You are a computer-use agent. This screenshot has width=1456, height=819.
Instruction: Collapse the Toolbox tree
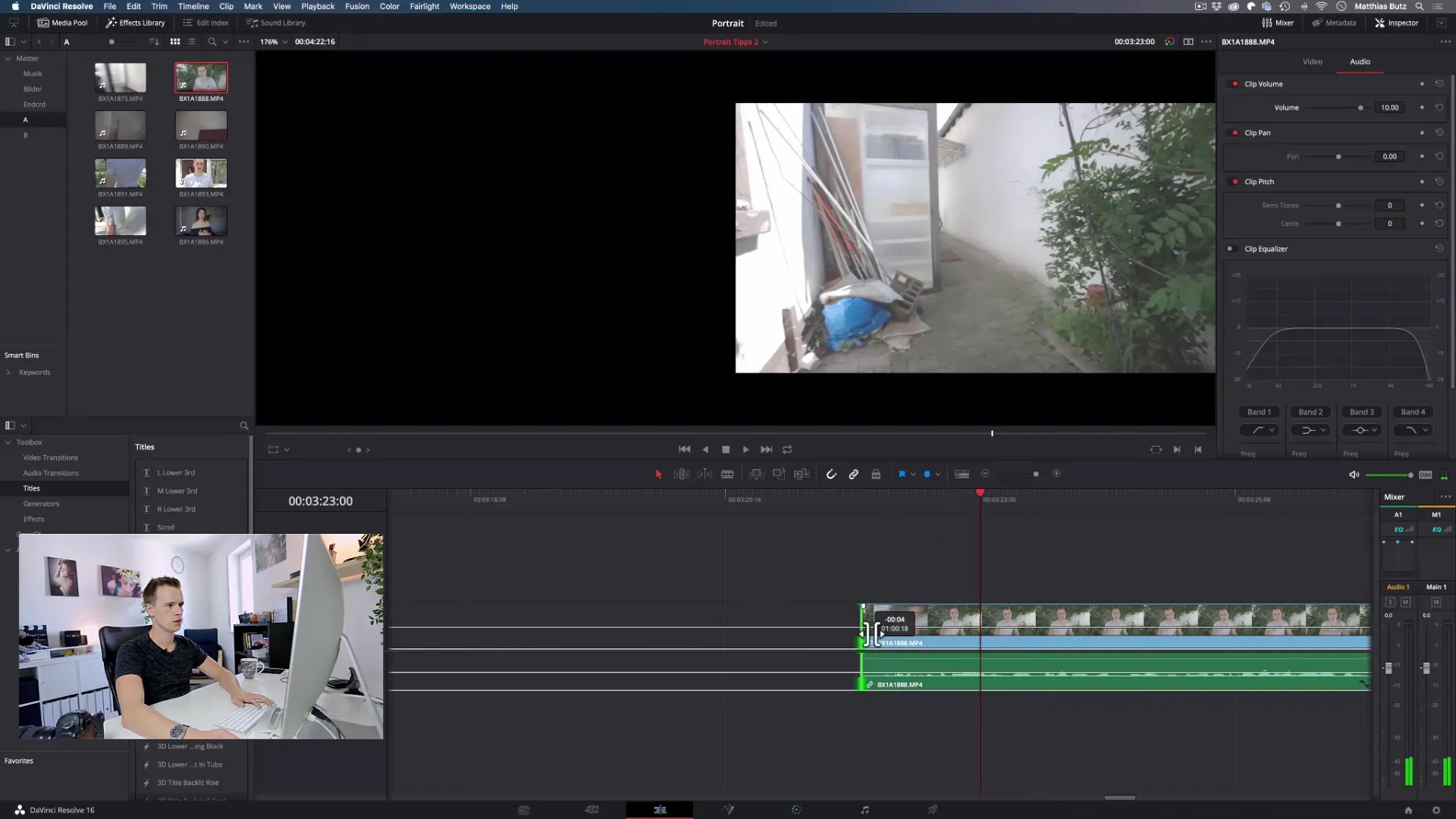click(x=8, y=442)
